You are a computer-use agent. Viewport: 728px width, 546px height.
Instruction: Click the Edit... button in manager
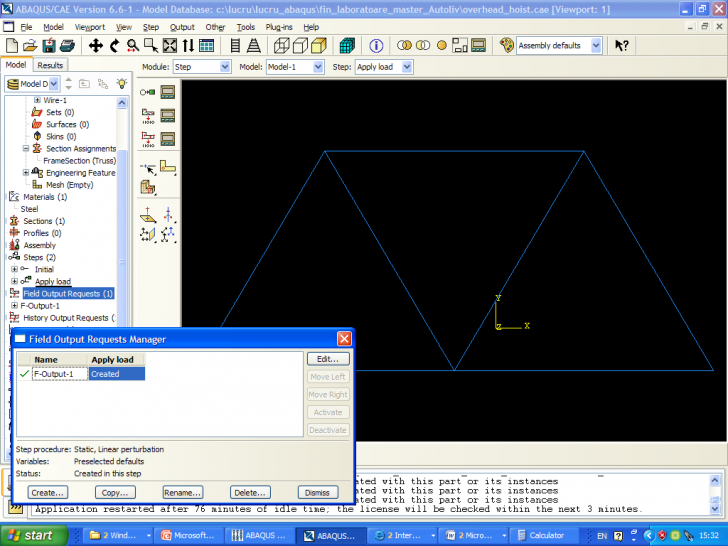(328, 359)
